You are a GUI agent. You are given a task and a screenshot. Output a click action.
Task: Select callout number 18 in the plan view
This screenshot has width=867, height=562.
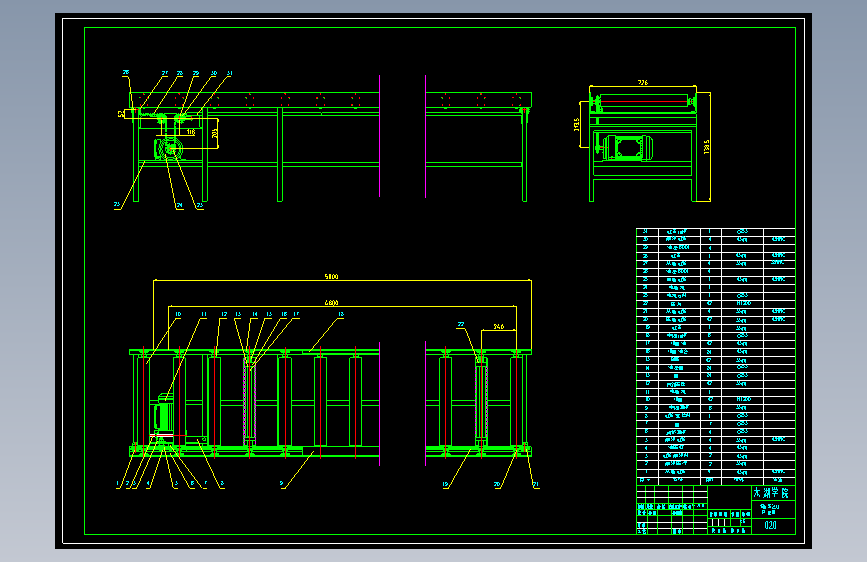point(341,314)
